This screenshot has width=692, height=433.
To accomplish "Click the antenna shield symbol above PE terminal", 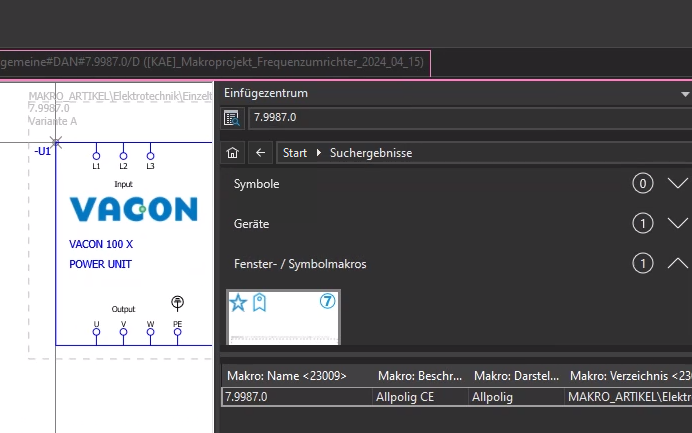I will [x=177, y=303].
